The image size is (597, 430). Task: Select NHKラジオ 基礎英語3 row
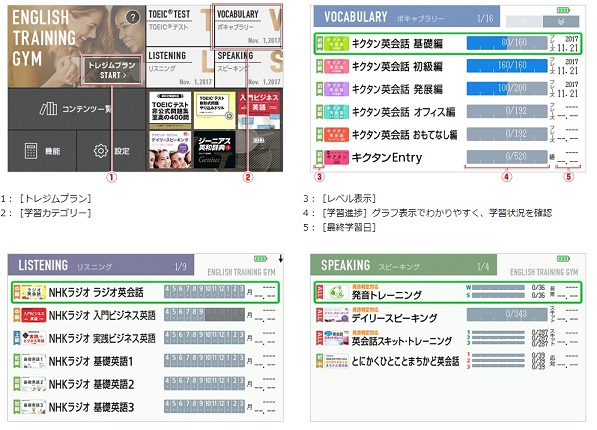click(145, 407)
